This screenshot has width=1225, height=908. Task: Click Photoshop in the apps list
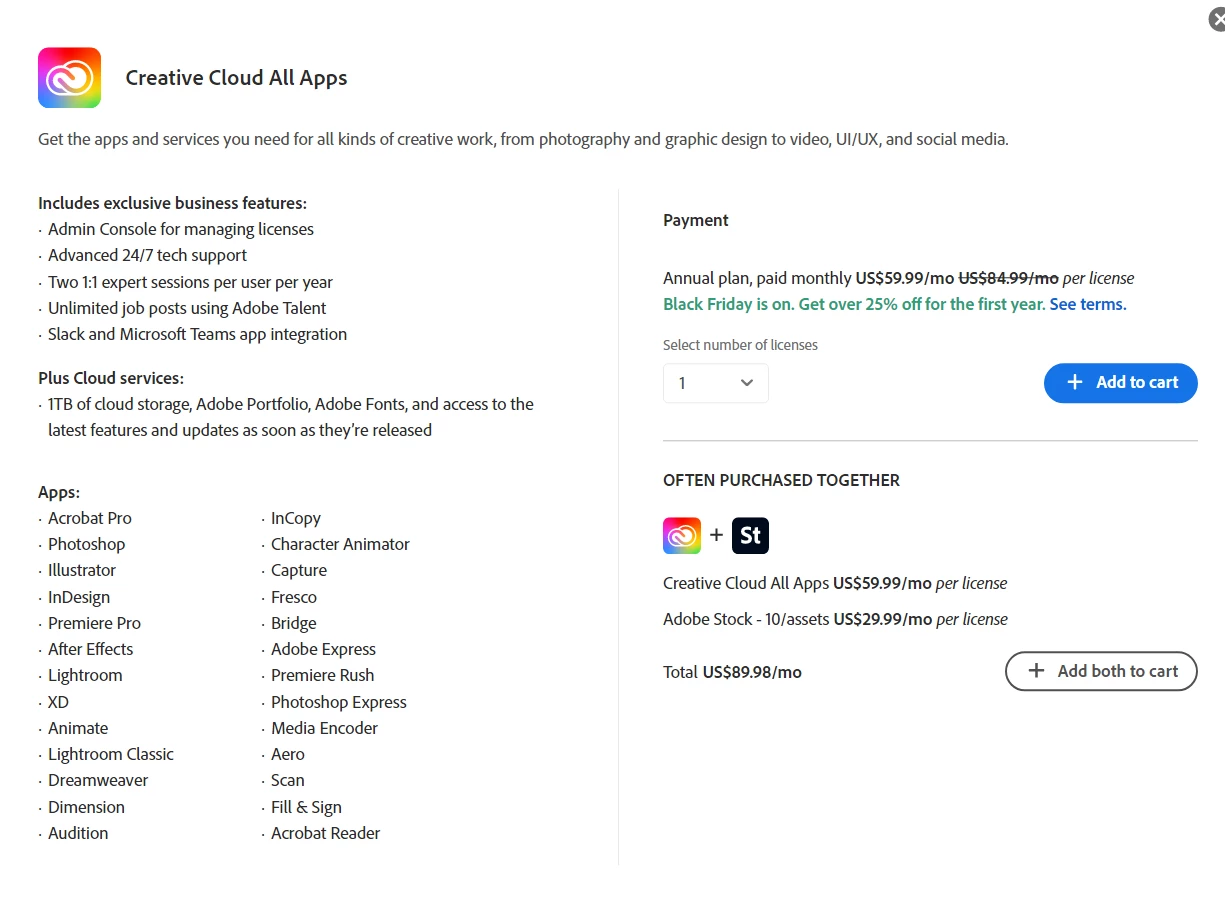coord(87,544)
